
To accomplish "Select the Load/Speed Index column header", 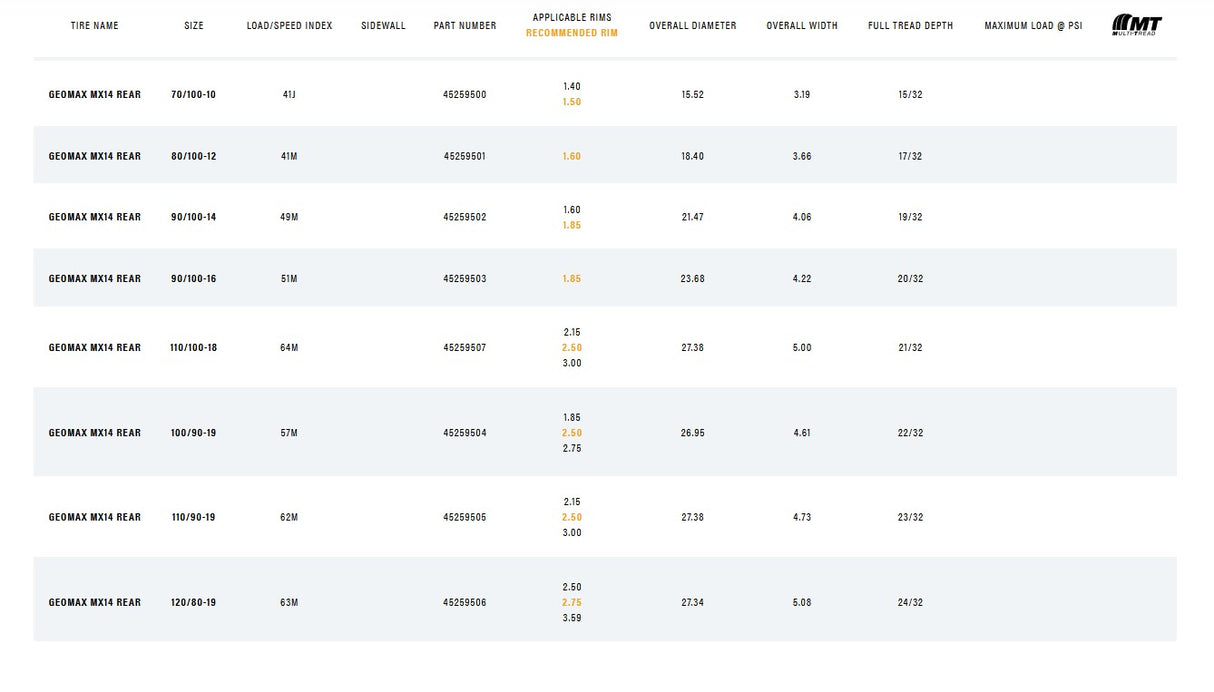I will [289, 26].
